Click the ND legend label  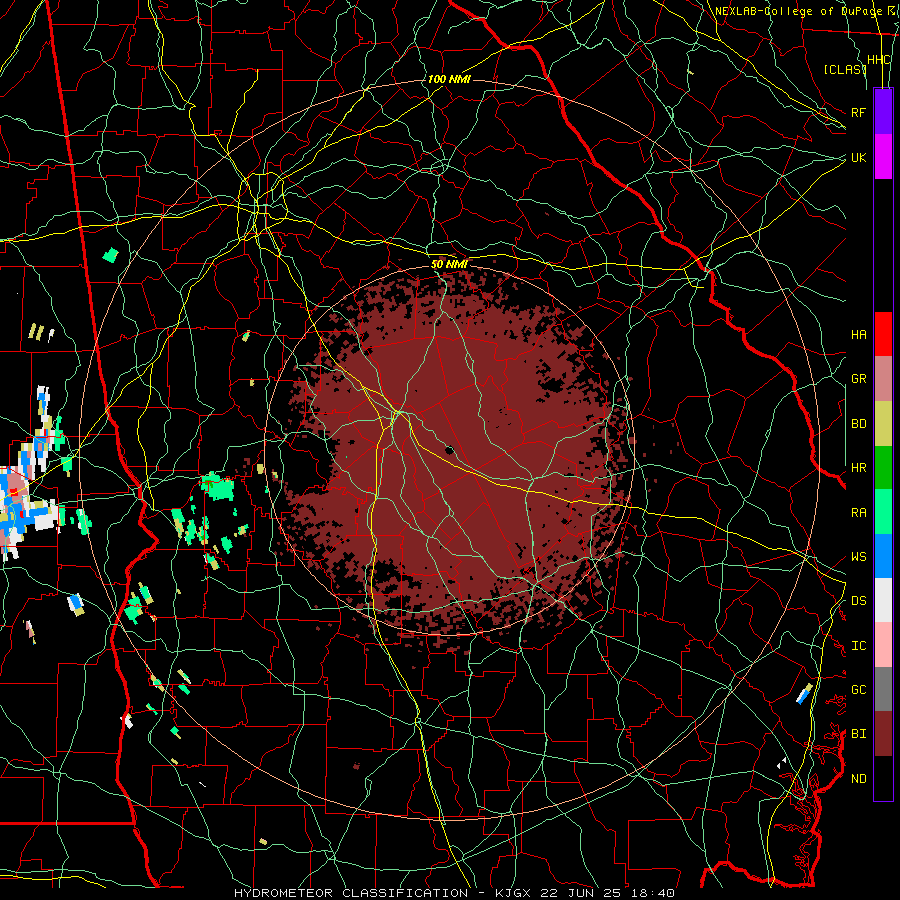858,779
